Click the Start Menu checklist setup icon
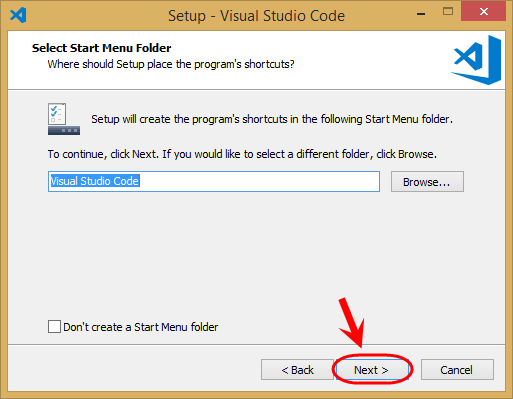 tap(64, 119)
